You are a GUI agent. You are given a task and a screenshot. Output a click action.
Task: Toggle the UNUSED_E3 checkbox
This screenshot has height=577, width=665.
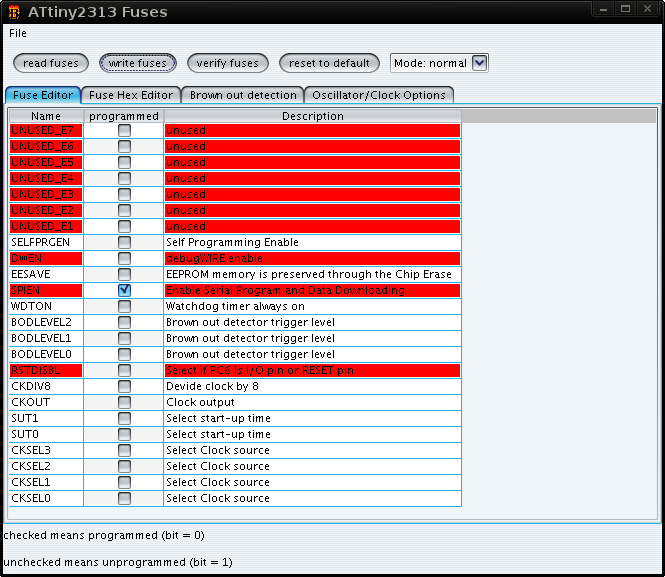(x=124, y=194)
